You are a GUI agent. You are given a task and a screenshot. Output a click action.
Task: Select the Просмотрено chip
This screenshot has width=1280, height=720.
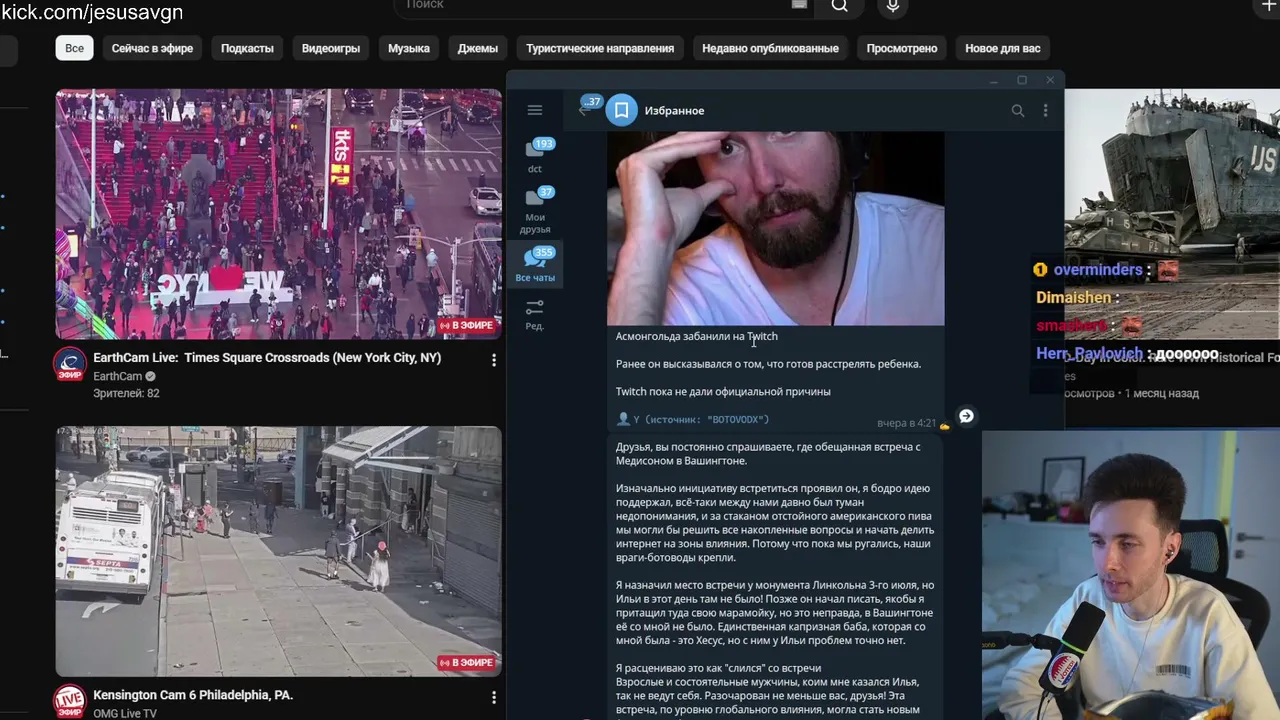(x=902, y=48)
